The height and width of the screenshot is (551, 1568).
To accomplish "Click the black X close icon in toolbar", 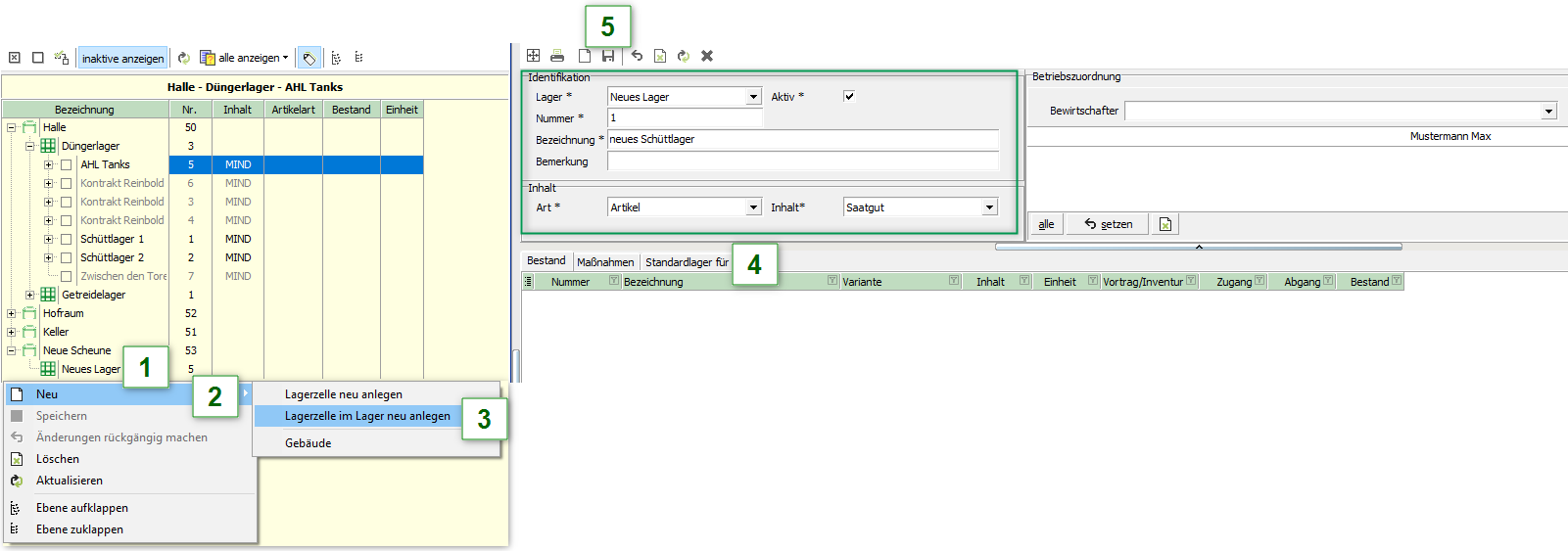I will point(707,56).
